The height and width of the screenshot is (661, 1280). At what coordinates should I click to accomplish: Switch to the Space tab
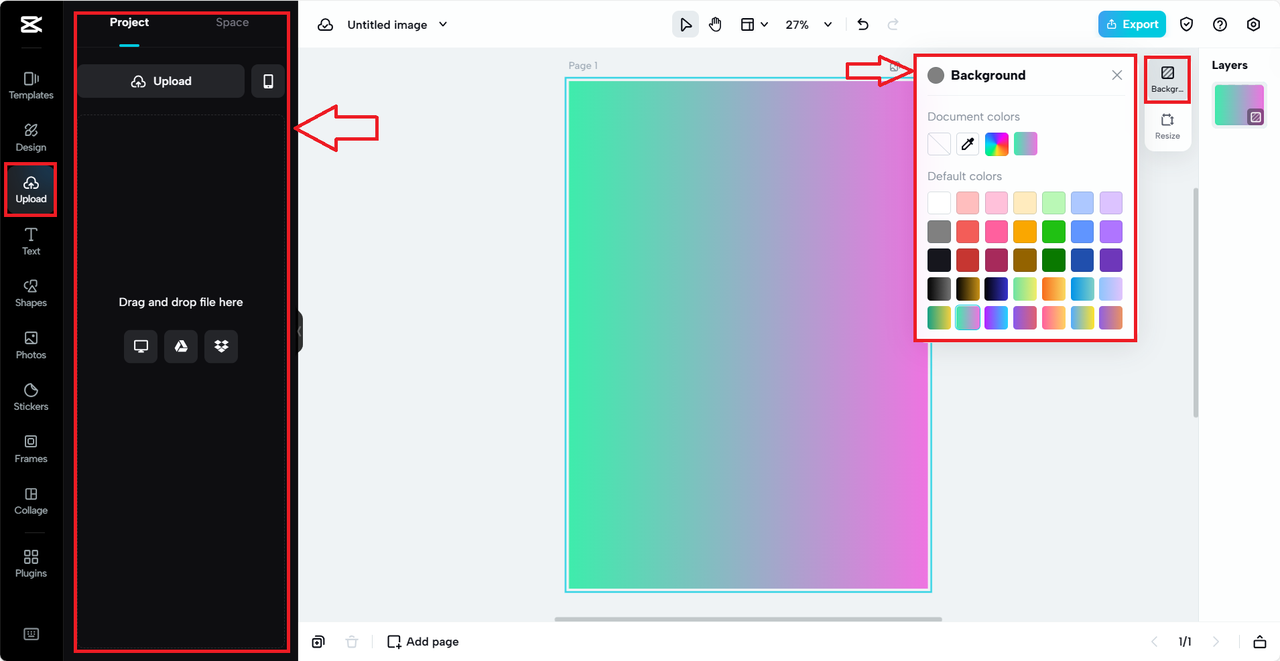point(232,23)
